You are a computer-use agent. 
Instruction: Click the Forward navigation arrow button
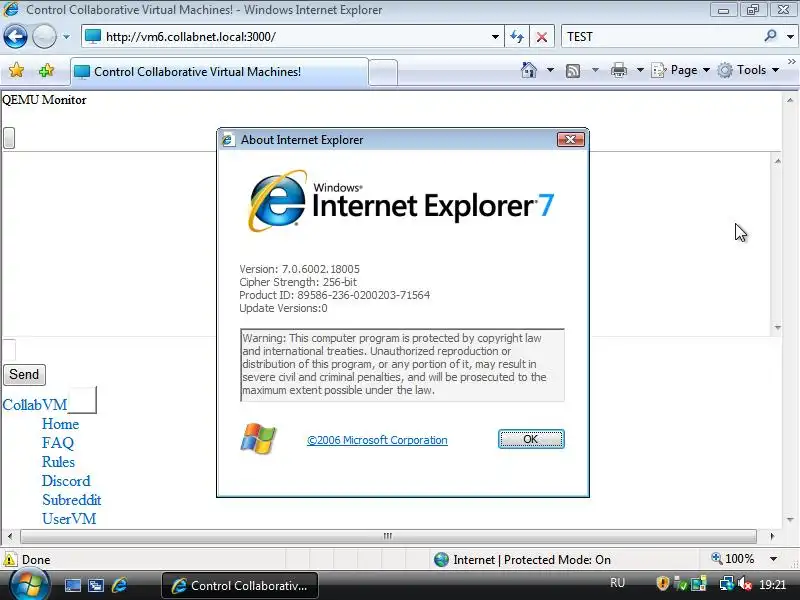pos(44,37)
